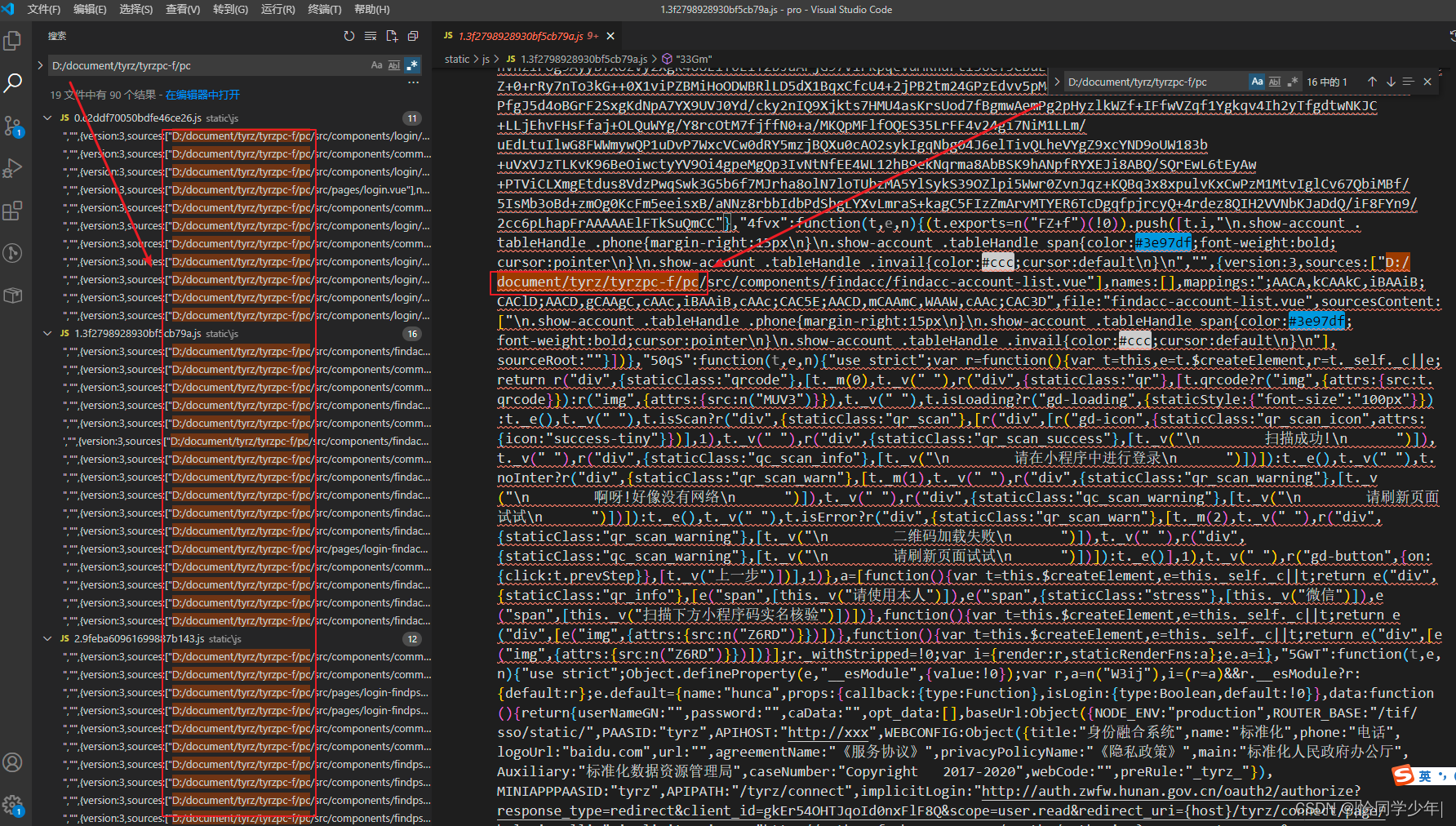Click 'static' in the breadcrumb
The width and height of the screenshot is (1456, 826).
(x=457, y=59)
